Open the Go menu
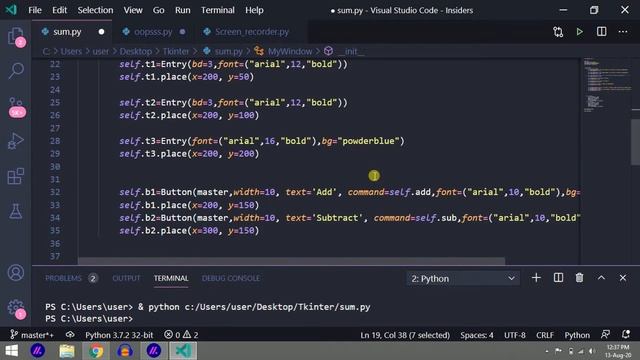 point(158,10)
